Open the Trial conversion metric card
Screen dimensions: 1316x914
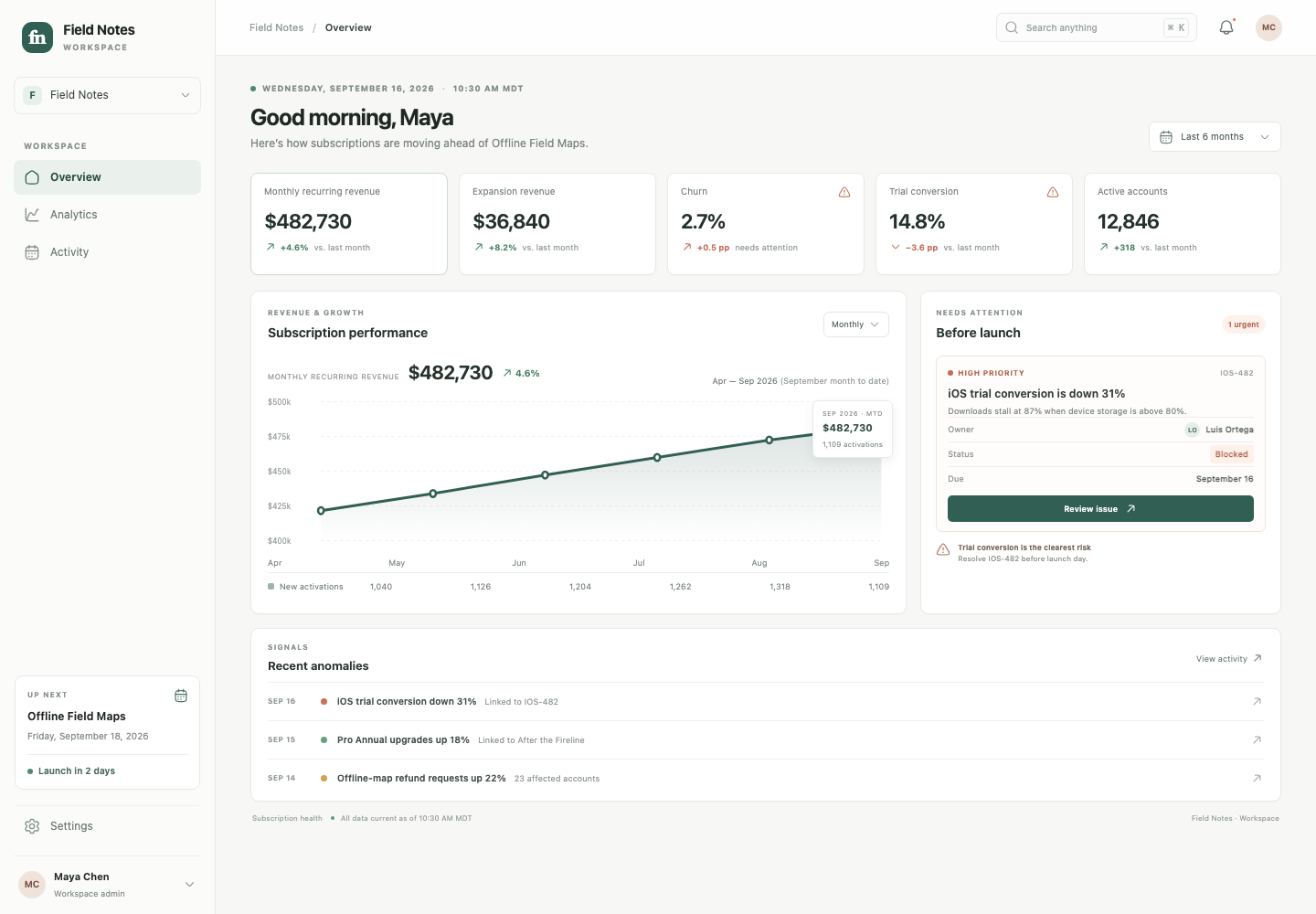tap(974, 224)
